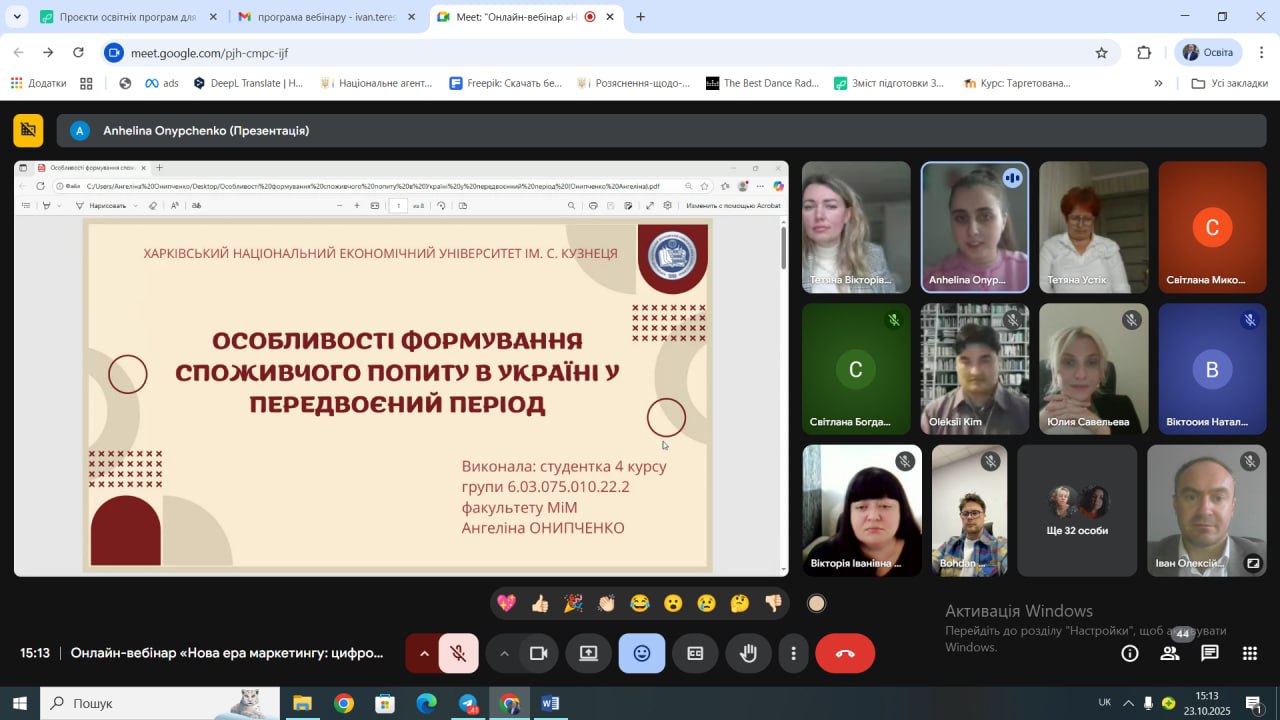Image resolution: width=1280 pixels, height=720 pixels.
Task: Expand video settings arrow next to camera
Action: click(x=504, y=654)
